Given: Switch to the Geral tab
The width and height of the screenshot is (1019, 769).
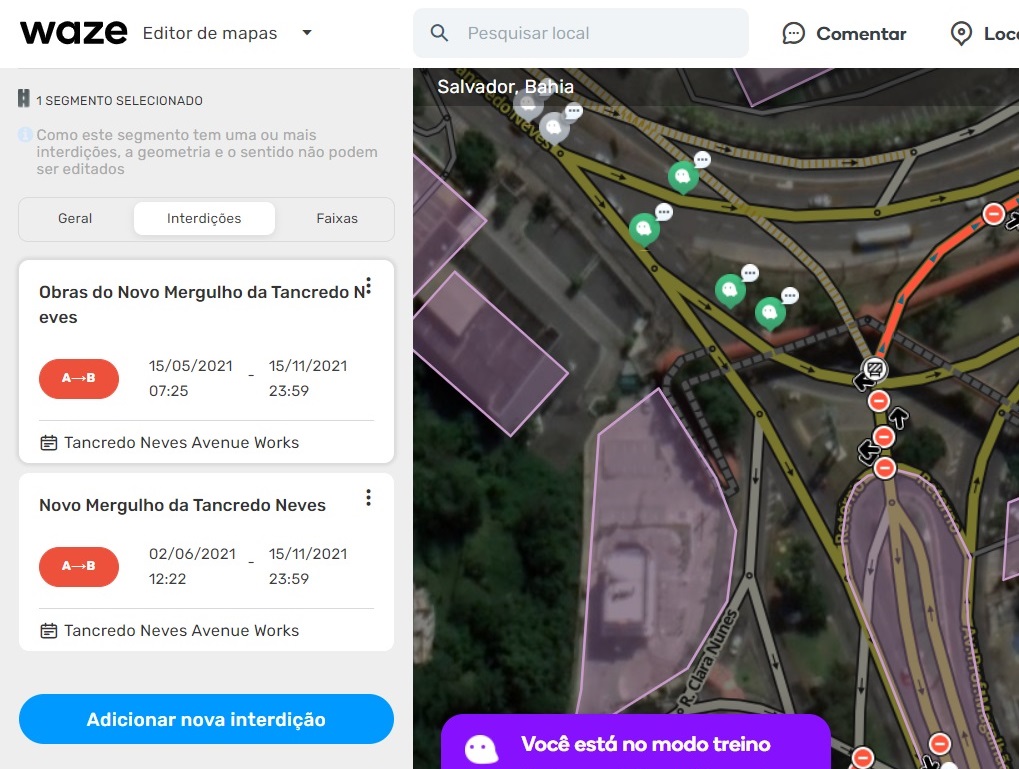Looking at the screenshot, I should pos(75,219).
